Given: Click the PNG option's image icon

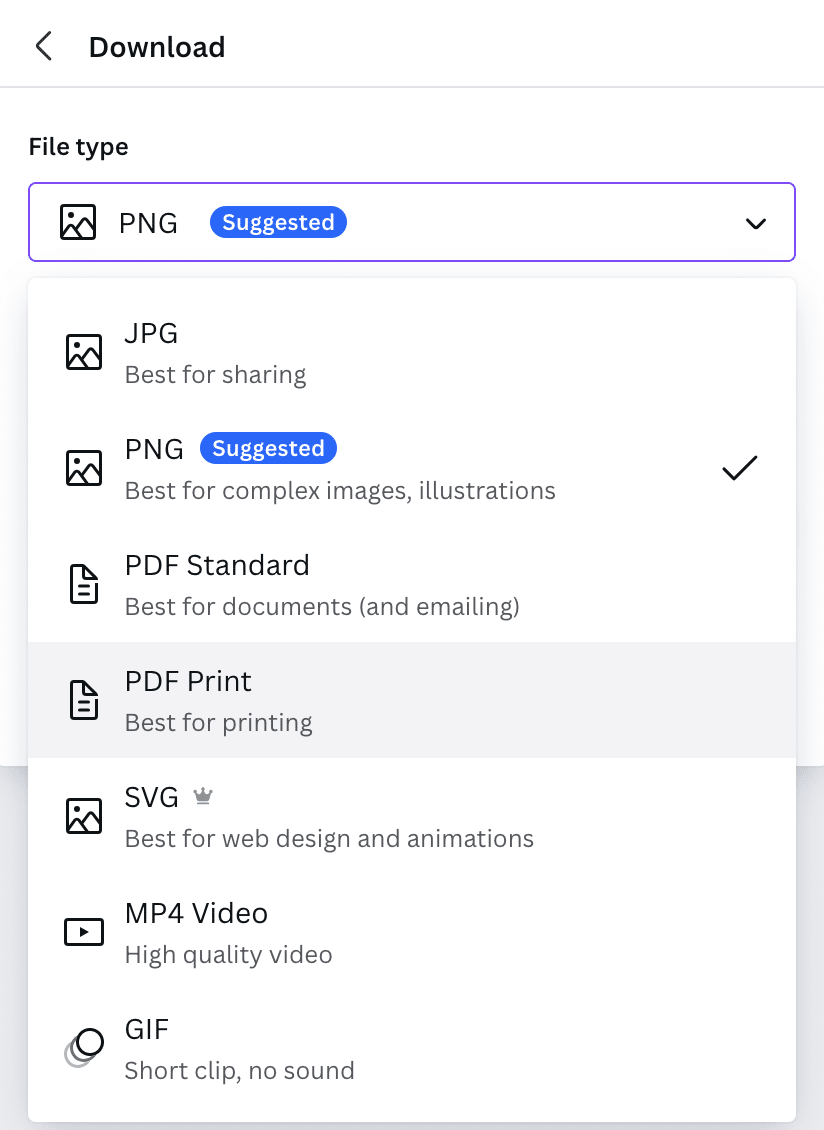Looking at the screenshot, I should pos(84,468).
